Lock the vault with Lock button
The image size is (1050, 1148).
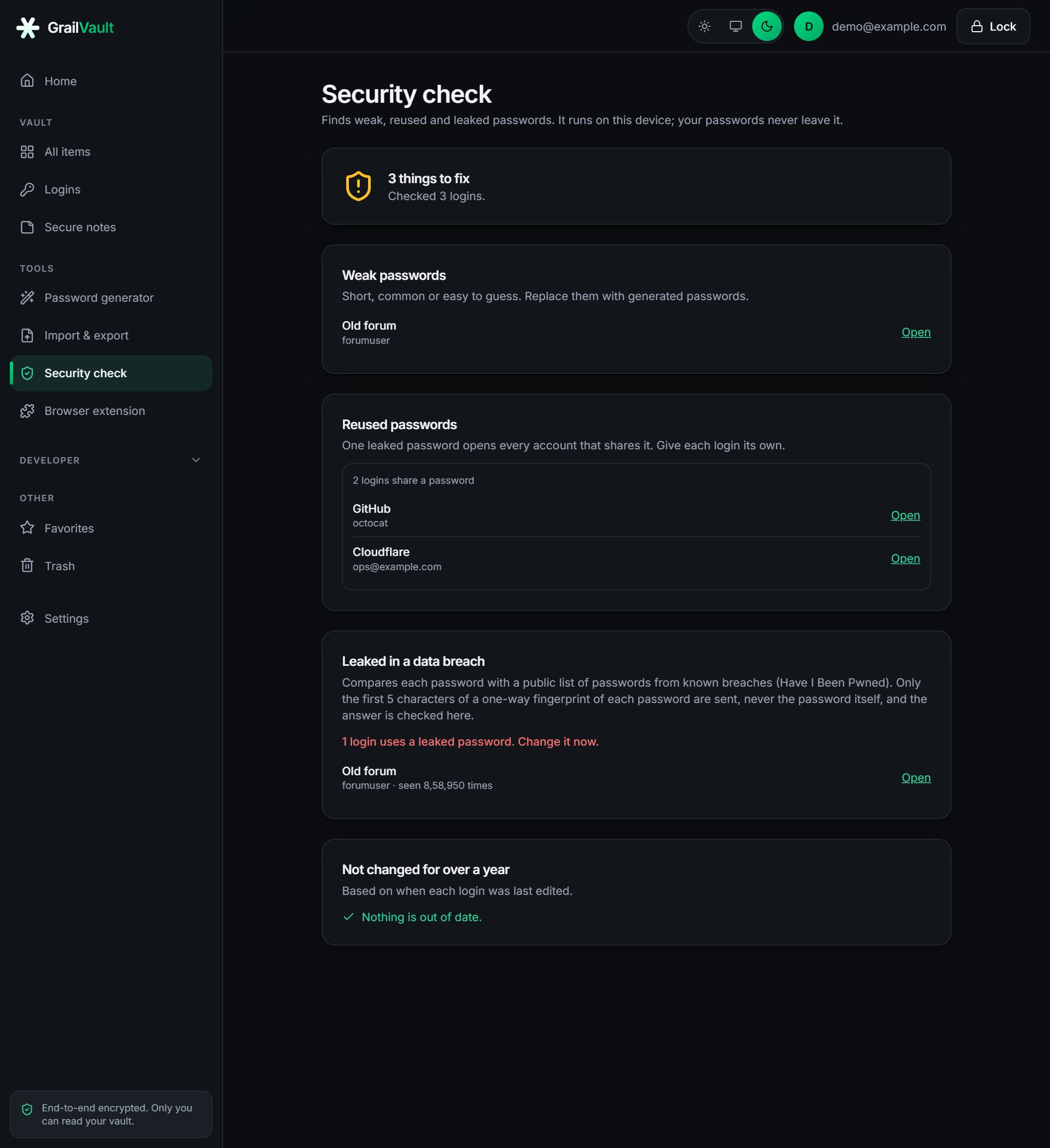click(993, 26)
